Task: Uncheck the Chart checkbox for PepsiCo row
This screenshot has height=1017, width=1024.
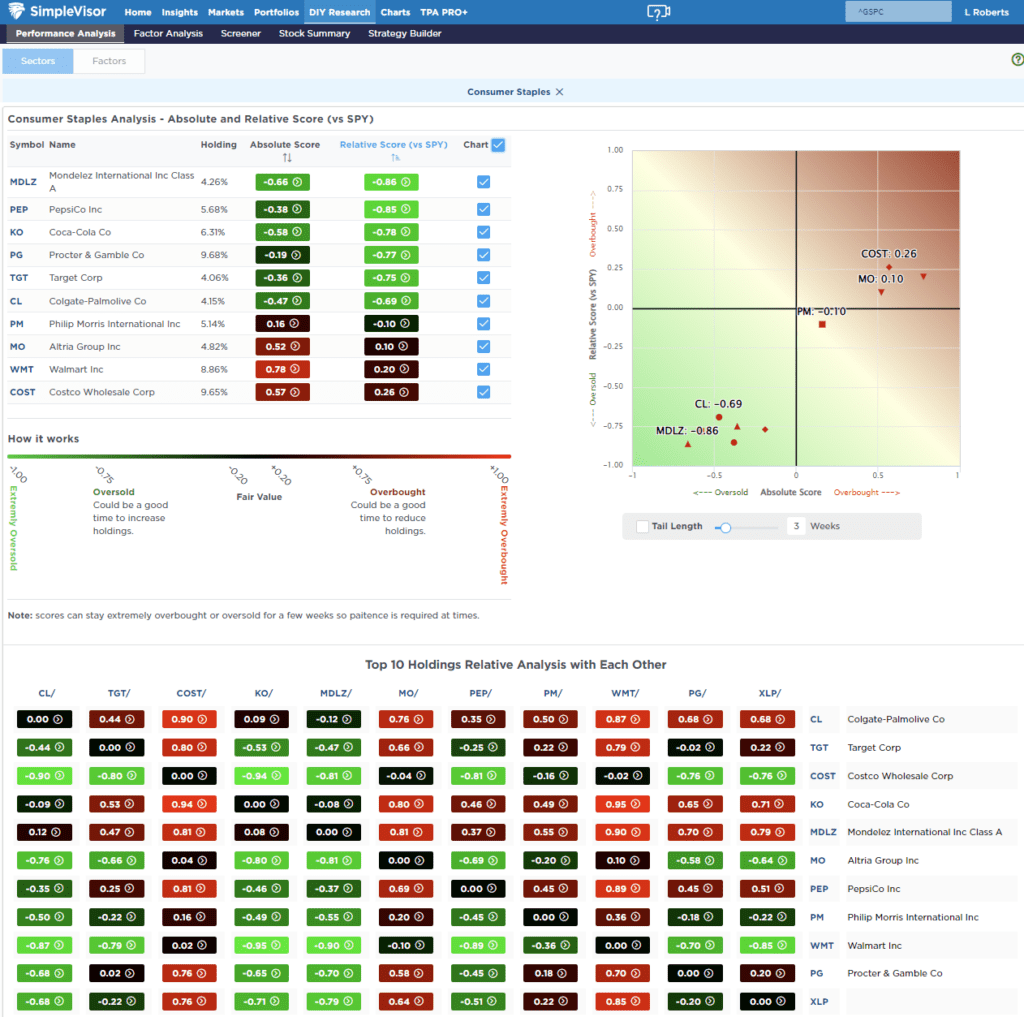Action: [x=482, y=208]
